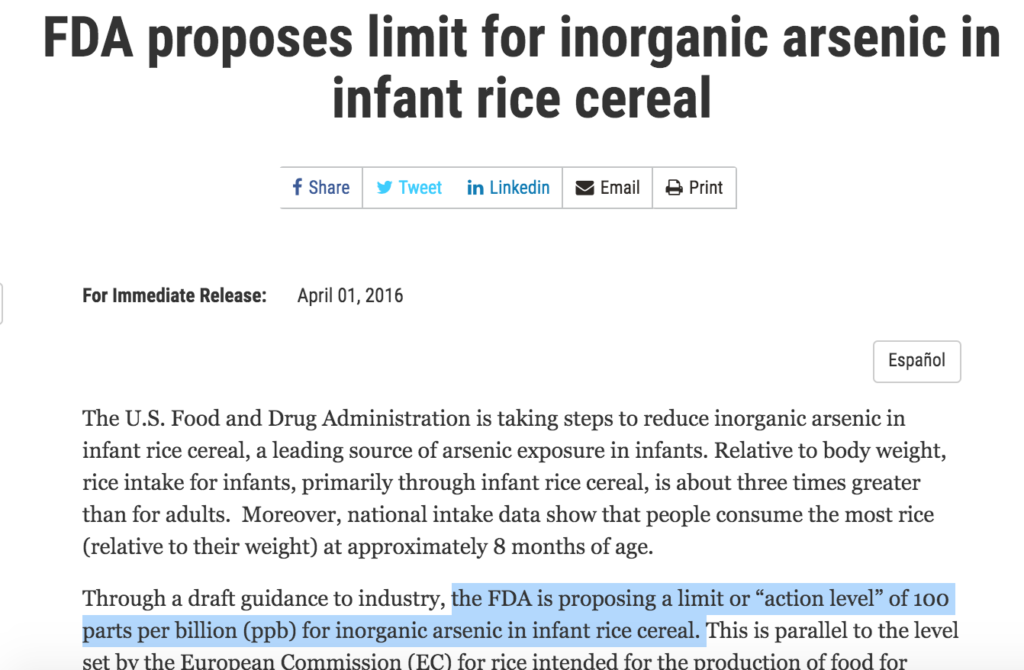The height and width of the screenshot is (670, 1024).
Task: Click "The U.S. Food and Drug Administration" text
Action: coord(276,419)
